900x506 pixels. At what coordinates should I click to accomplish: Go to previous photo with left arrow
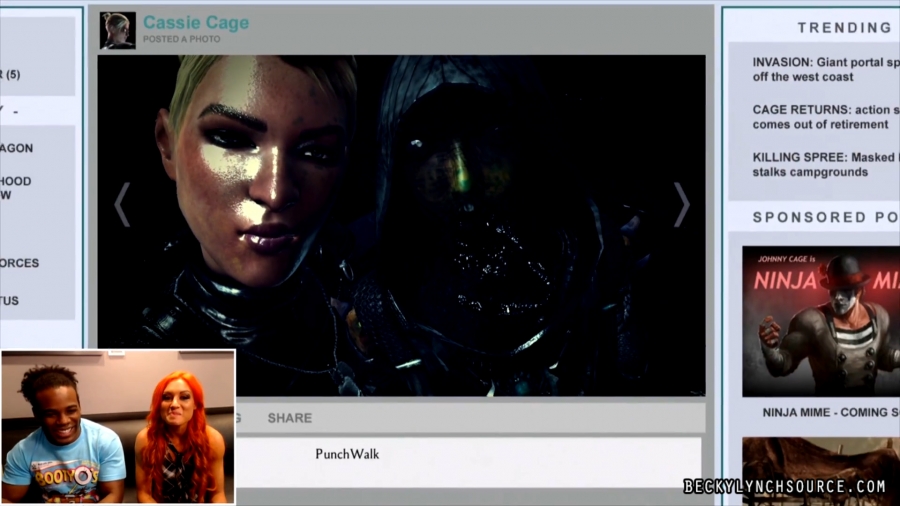(122, 204)
